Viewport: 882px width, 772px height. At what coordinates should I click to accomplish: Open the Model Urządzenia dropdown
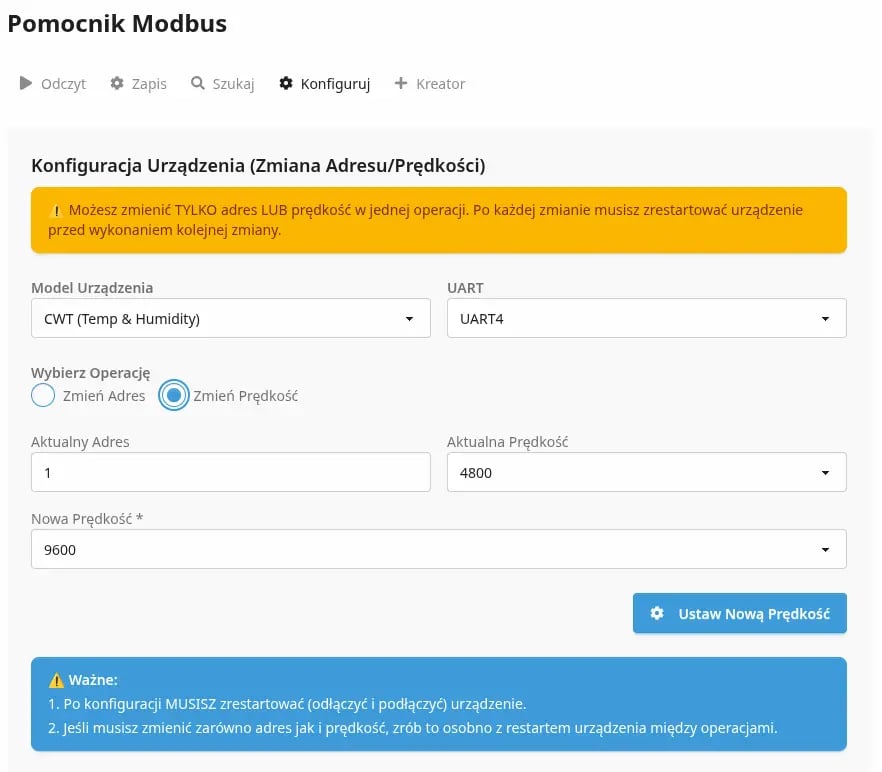click(x=230, y=319)
